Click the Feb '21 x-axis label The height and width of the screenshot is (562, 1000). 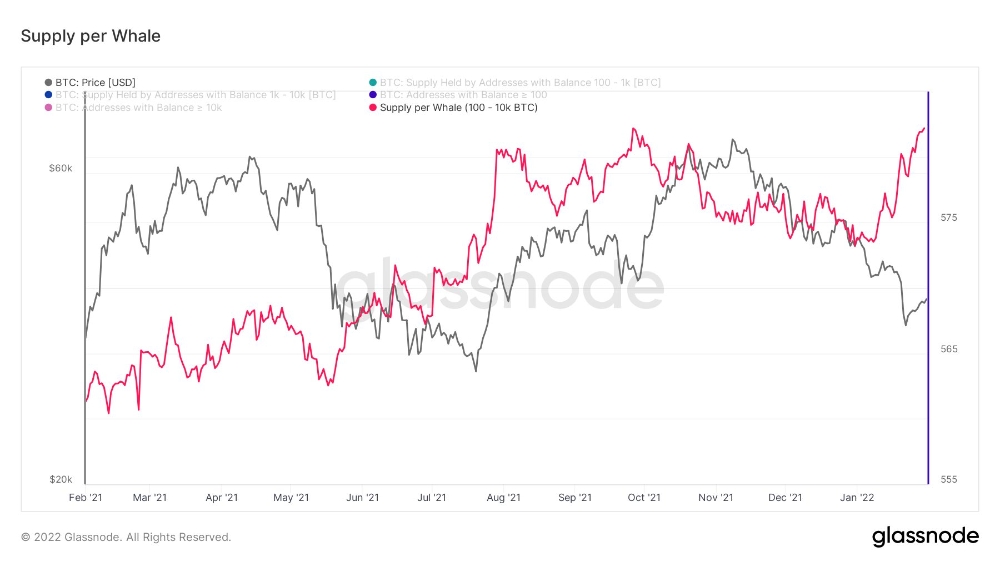(85, 498)
